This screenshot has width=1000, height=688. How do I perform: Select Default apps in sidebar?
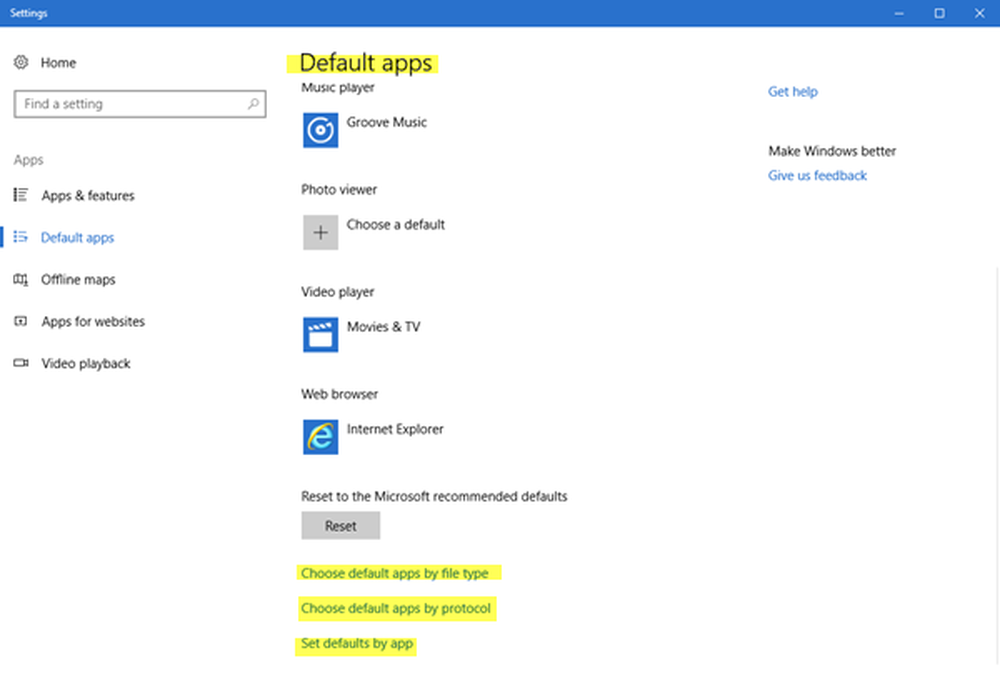click(77, 237)
